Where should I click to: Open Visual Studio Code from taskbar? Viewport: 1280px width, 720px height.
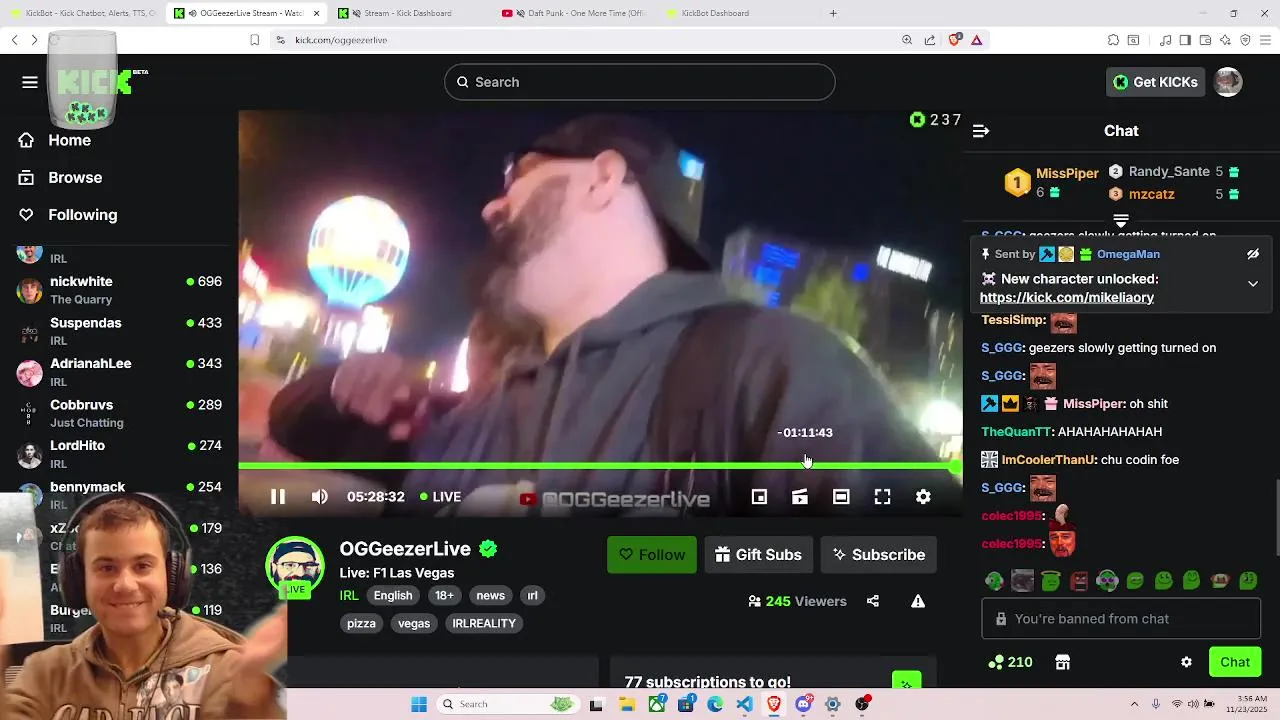[x=744, y=704]
